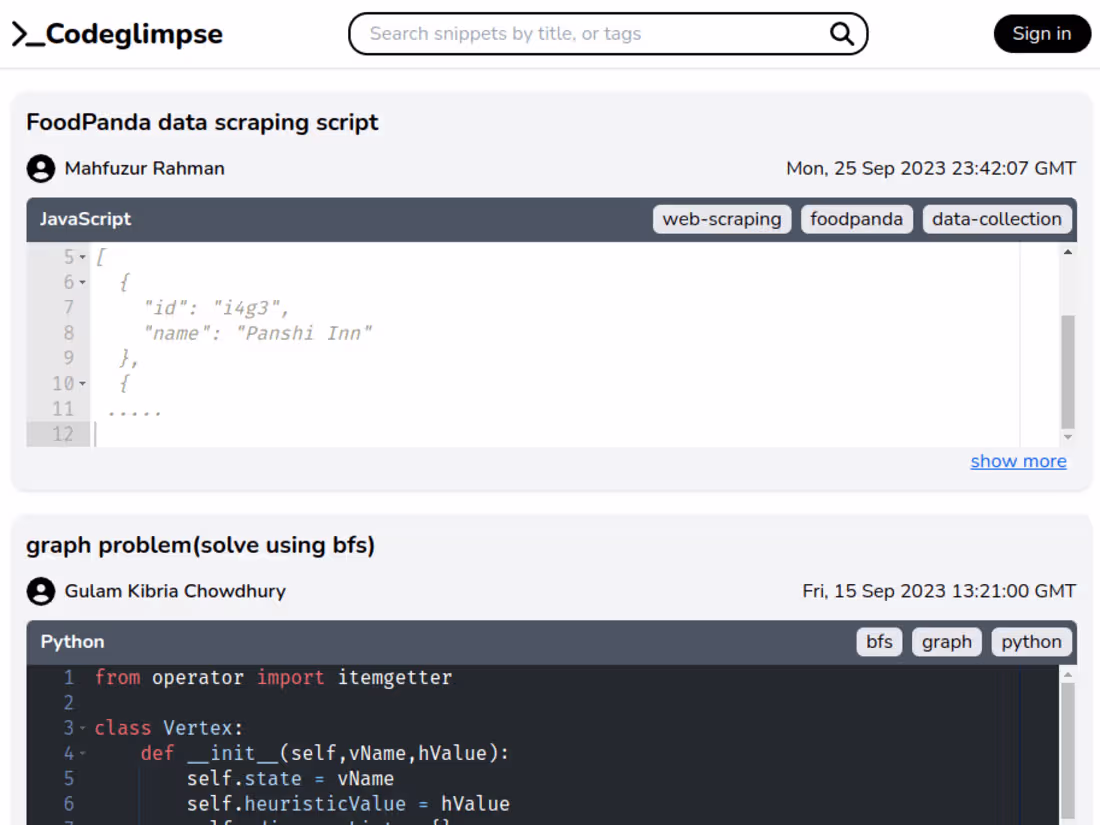Select the data-collection tag
The image size is (1100, 825).
997,219
